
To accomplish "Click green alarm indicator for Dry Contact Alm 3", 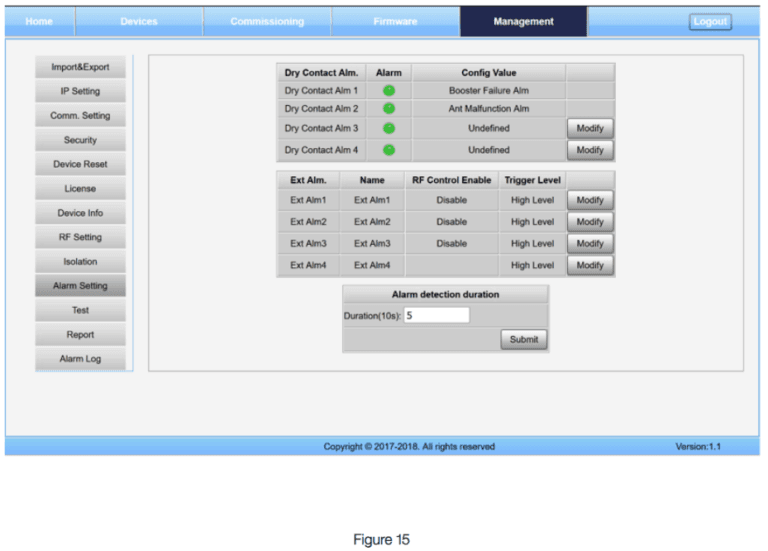I will click(x=389, y=128).
